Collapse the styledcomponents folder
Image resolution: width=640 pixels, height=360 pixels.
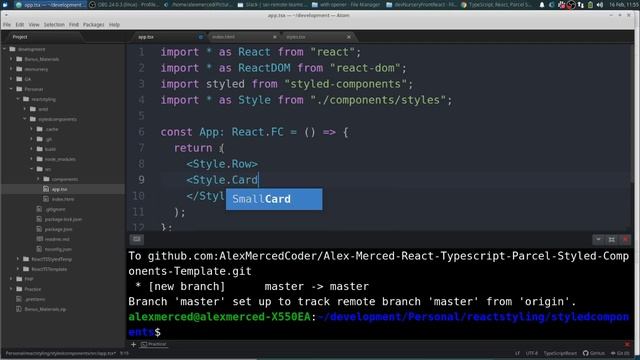tap(25, 119)
